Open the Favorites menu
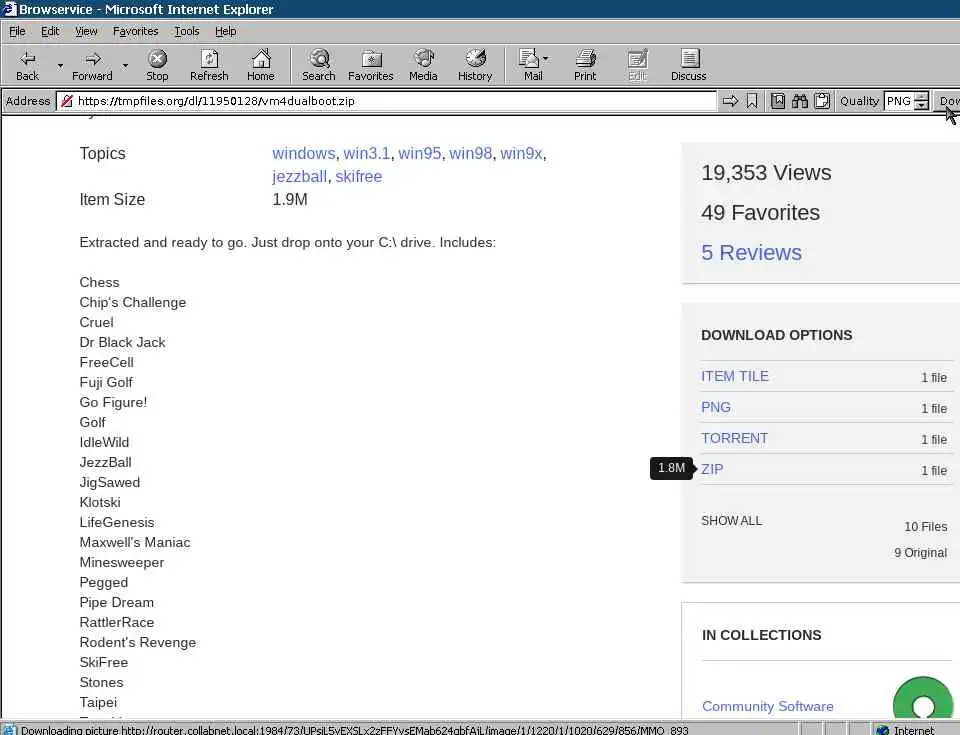960x735 pixels. 135,31
